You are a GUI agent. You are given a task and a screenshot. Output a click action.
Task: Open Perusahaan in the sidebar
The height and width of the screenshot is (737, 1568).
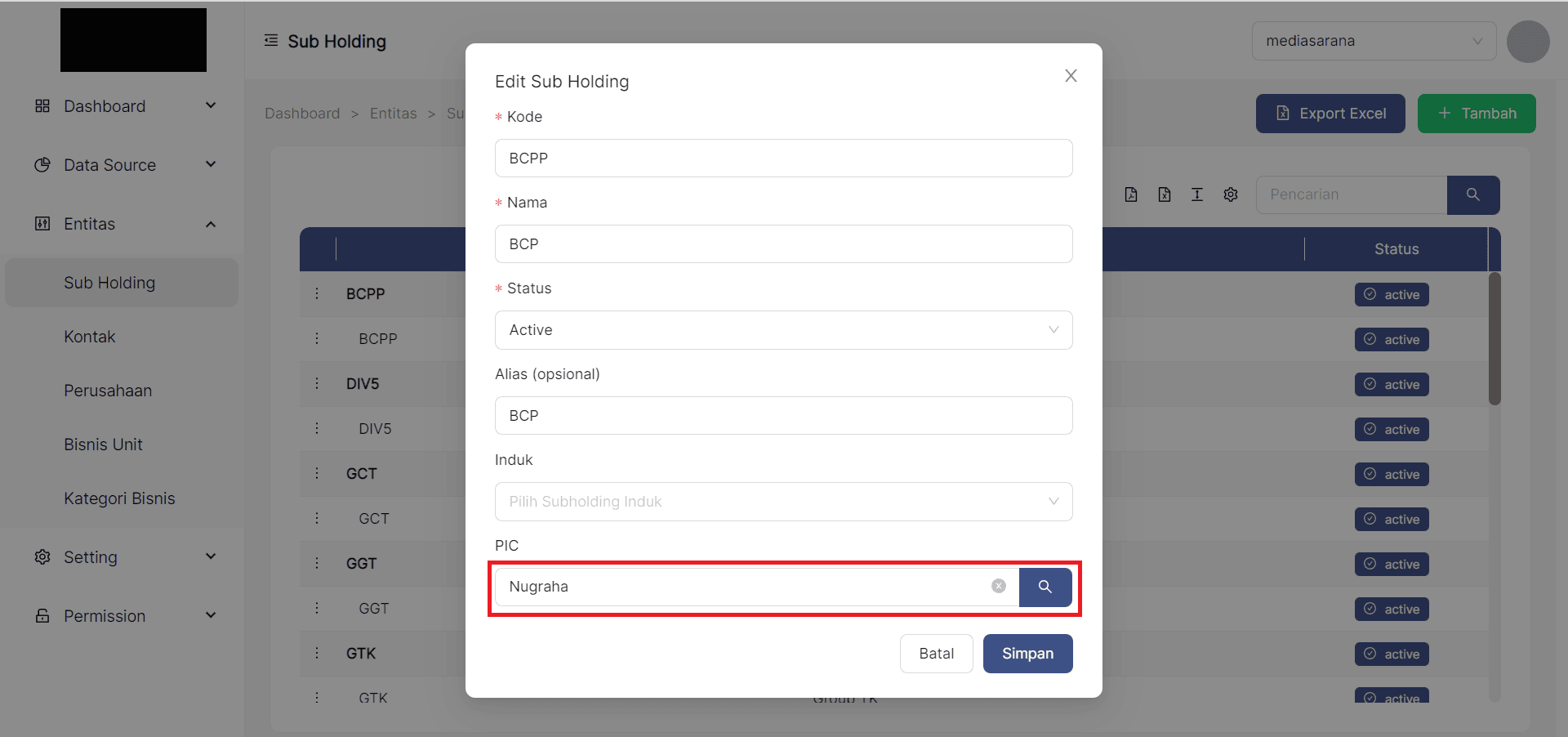108,391
